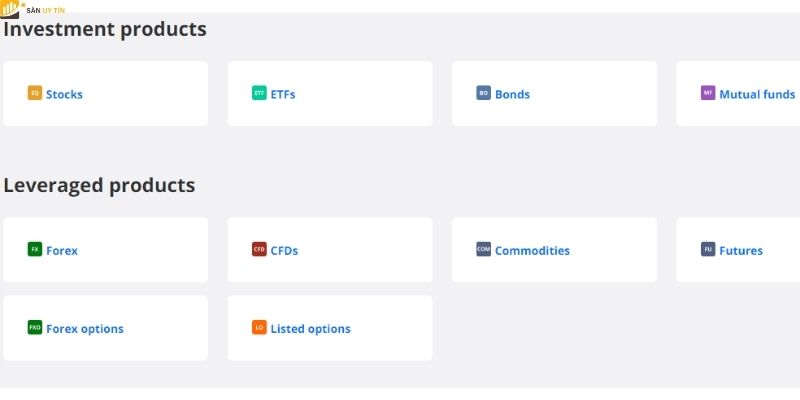Select the Forex leveraged product link
800x400 pixels.
(62, 251)
